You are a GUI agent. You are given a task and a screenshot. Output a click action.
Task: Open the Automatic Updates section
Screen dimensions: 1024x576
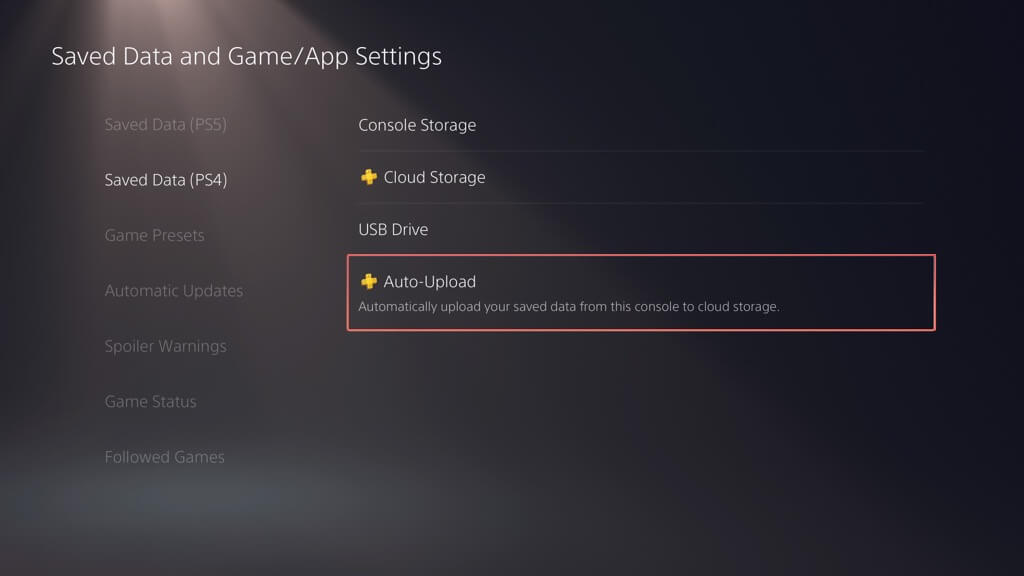[x=173, y=291]
